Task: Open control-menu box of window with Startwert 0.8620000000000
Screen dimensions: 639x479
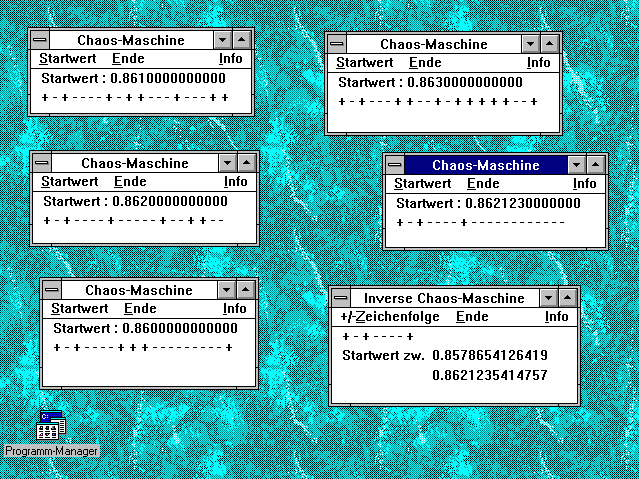Action: point(42,163)
